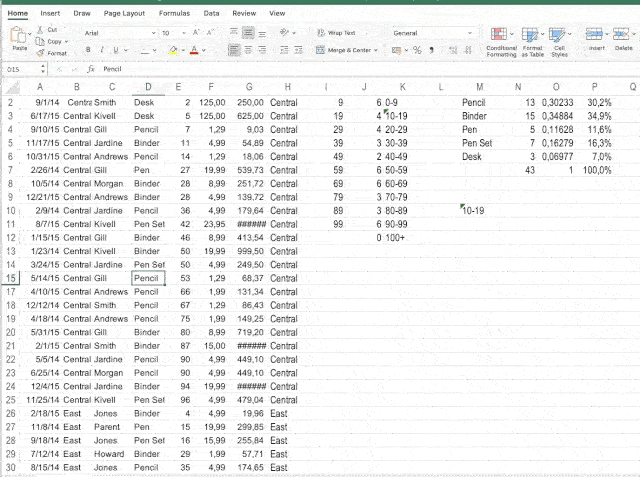Screen dimensions: 640x477
Task: Click the select all corner triangle
Action: 12,87
